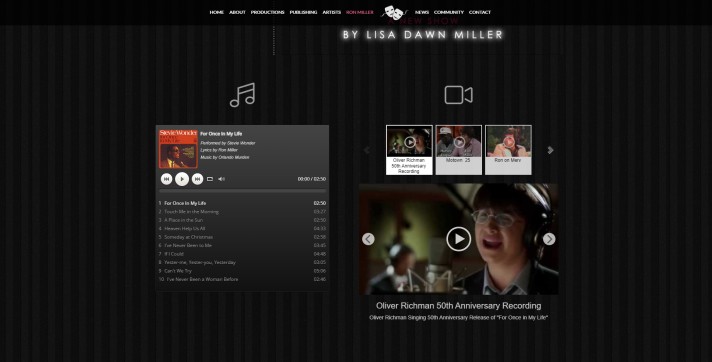Select the Motown 25 video thumbnail
The image size is (712, 362).
pos(459,150)
